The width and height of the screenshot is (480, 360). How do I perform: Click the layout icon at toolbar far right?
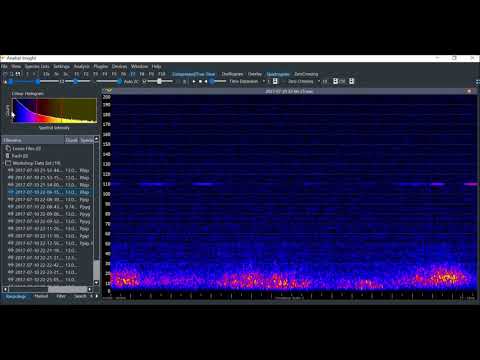coord(478,81)
